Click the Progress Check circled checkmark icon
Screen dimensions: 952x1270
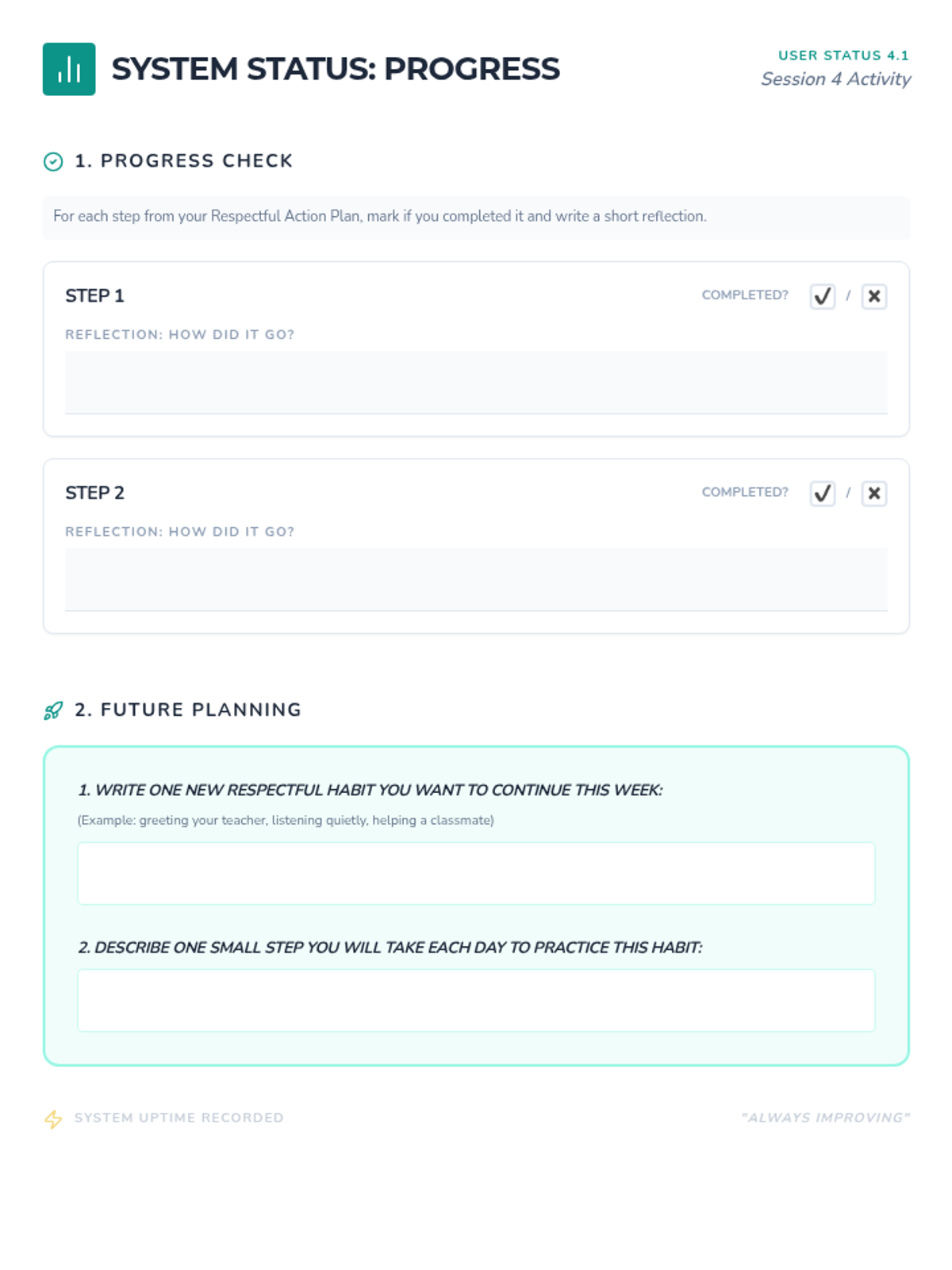coord(53,162)
